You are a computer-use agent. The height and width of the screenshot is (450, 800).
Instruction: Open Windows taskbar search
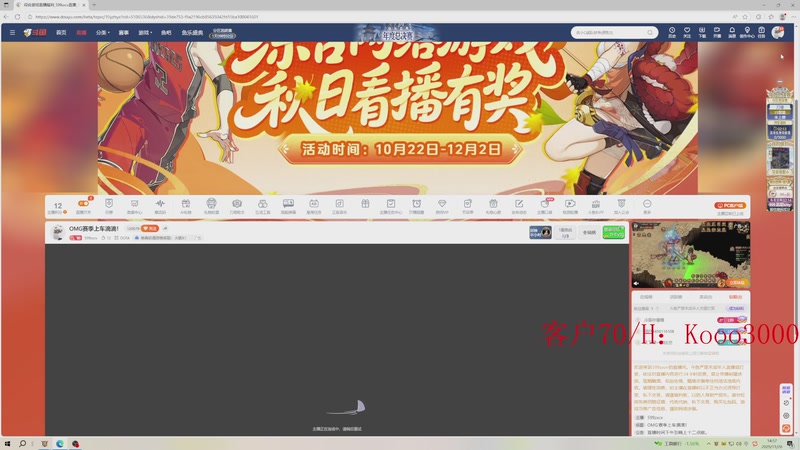pyautogui.click(x=22, y=444)
